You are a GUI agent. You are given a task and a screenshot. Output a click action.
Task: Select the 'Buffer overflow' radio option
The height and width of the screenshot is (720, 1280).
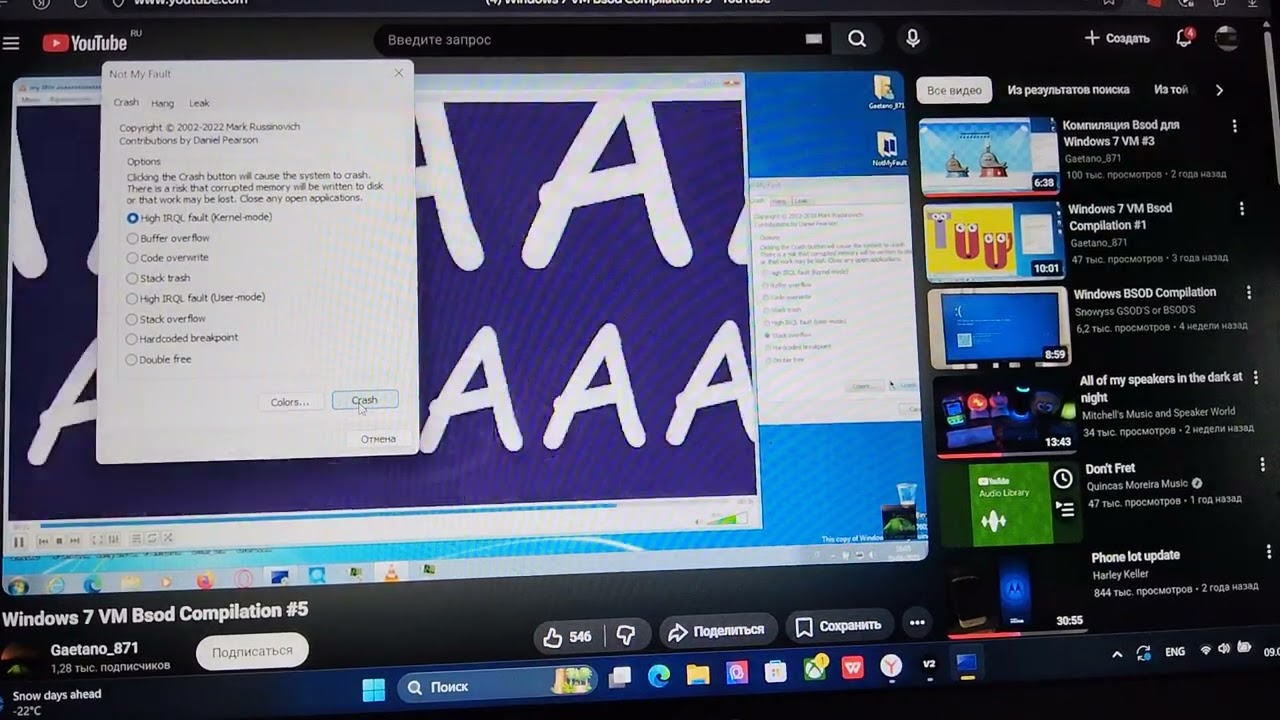pos(168,238)
